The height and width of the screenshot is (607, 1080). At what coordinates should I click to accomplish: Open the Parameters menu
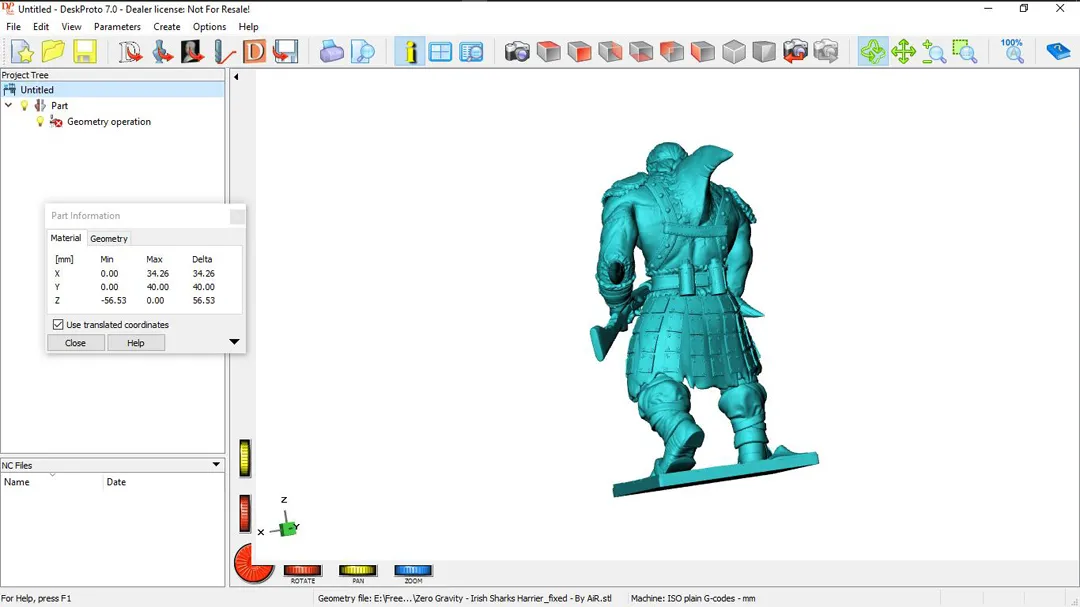pos(117,27)
